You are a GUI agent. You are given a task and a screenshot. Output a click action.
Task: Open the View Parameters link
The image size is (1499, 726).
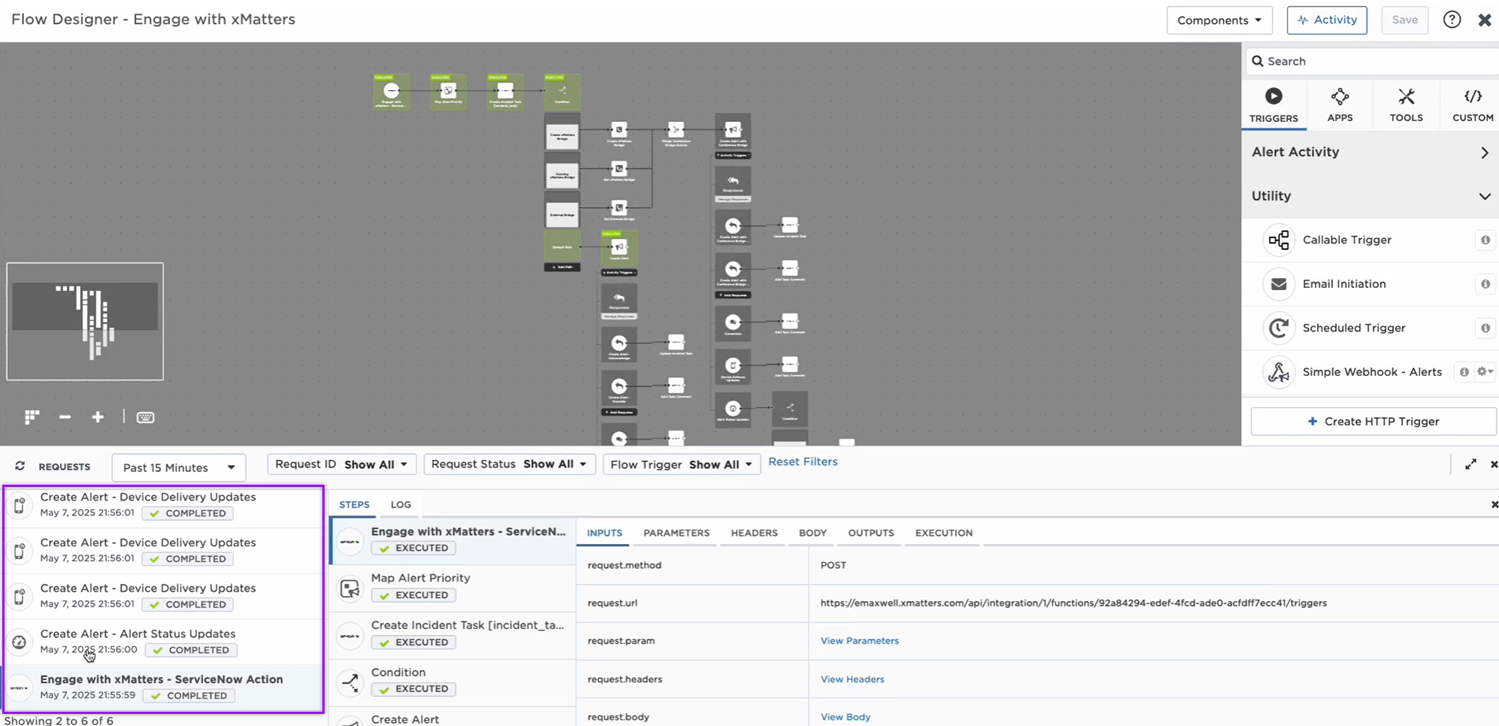pyautogui.click(x=859, y=641)
